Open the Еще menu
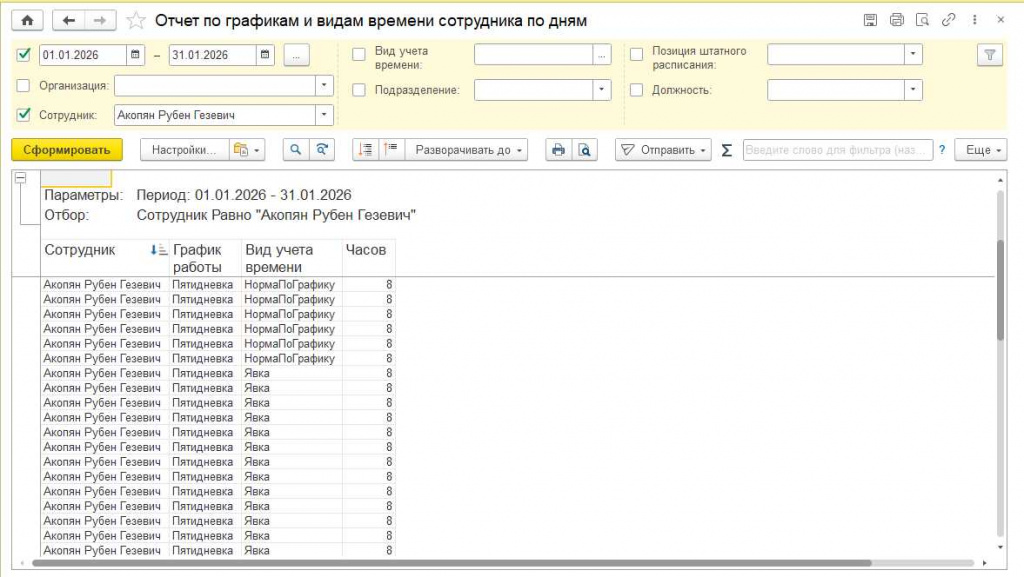Viewport: 1024px width, 577px height. (981, 149)
